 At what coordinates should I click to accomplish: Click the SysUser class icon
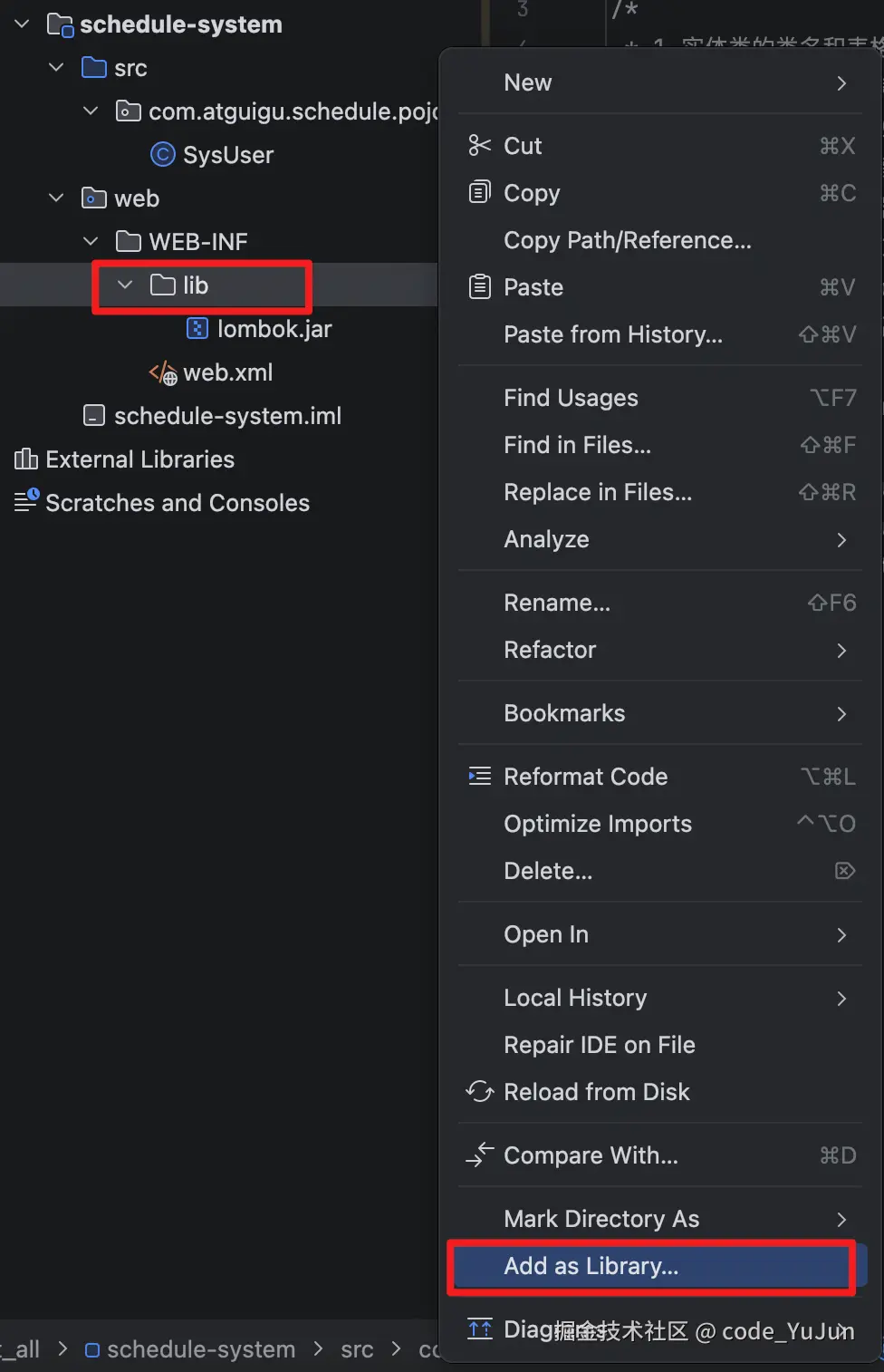tap(162, 155)
